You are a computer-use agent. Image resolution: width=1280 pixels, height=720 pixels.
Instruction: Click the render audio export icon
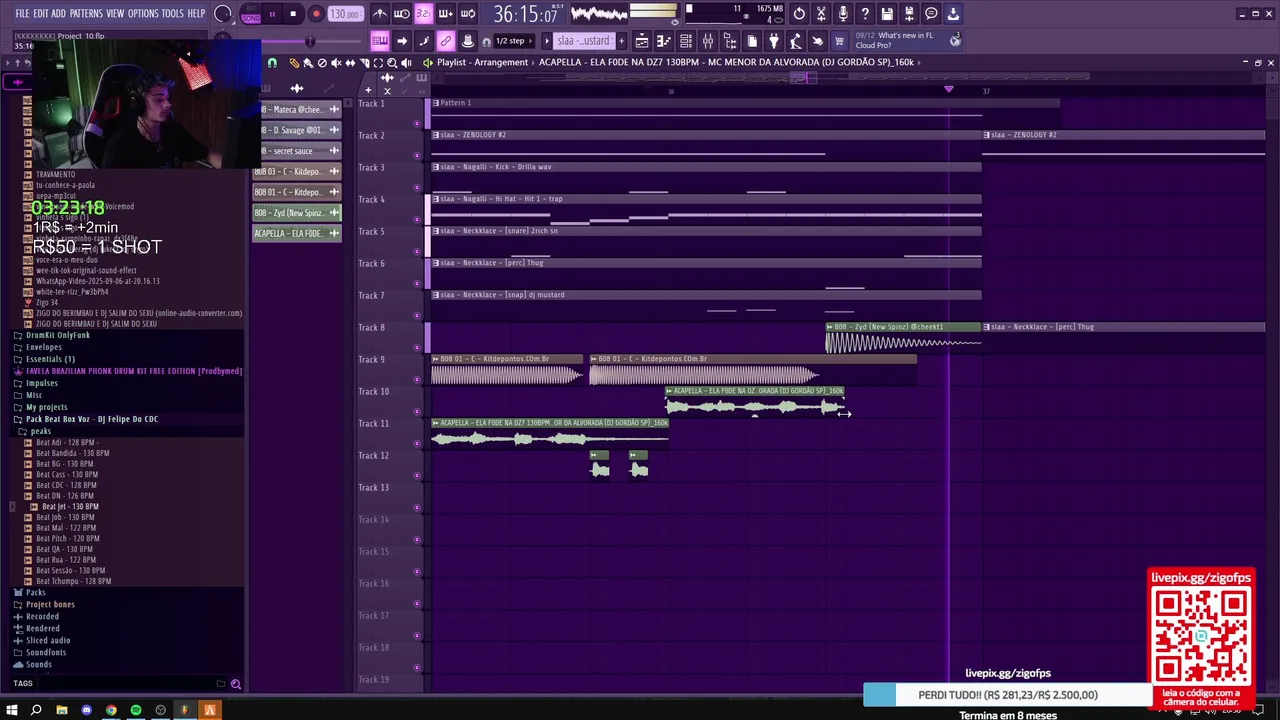click(x=909, y=14)
